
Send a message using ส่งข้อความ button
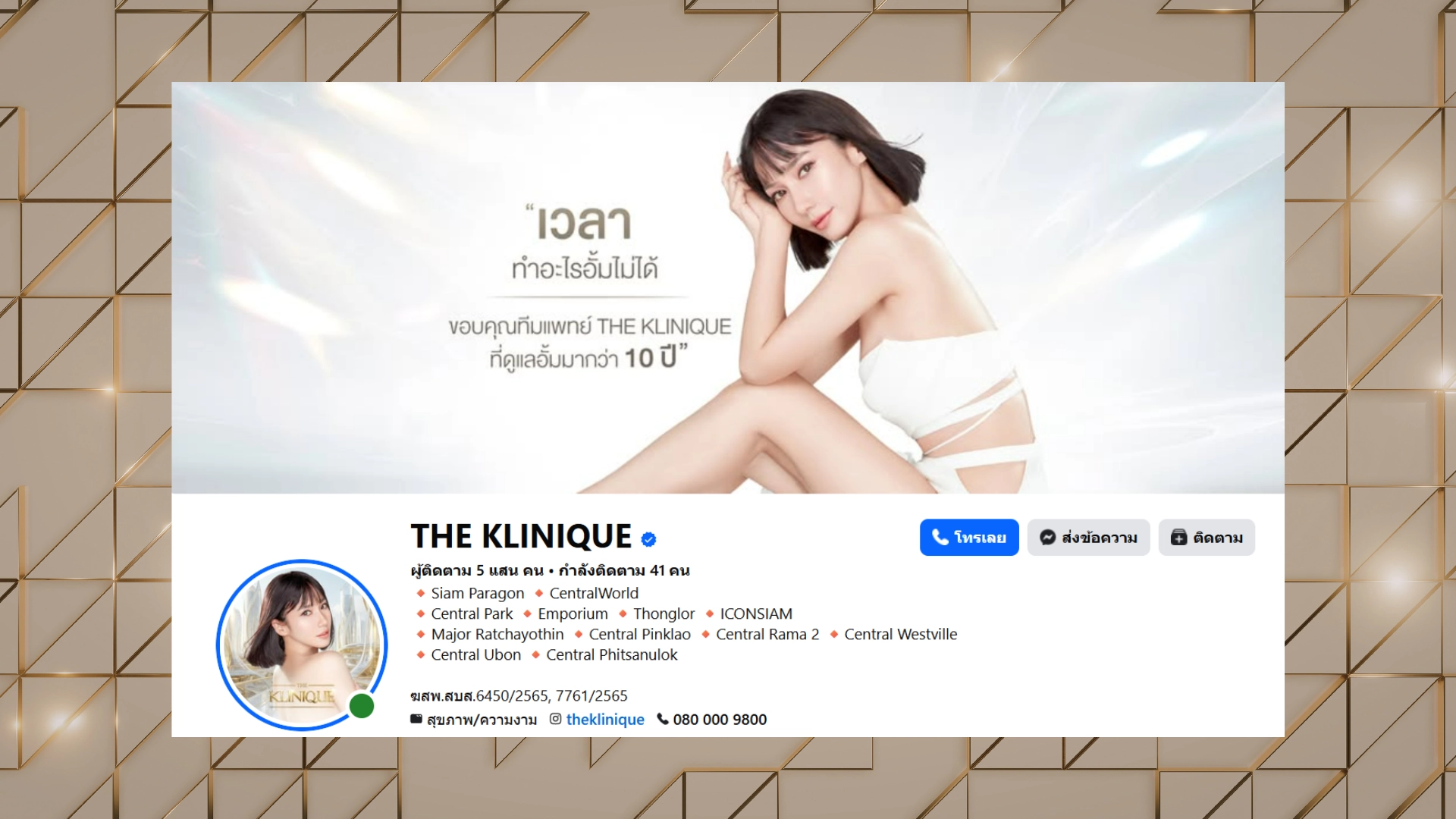coord(1088,537)
